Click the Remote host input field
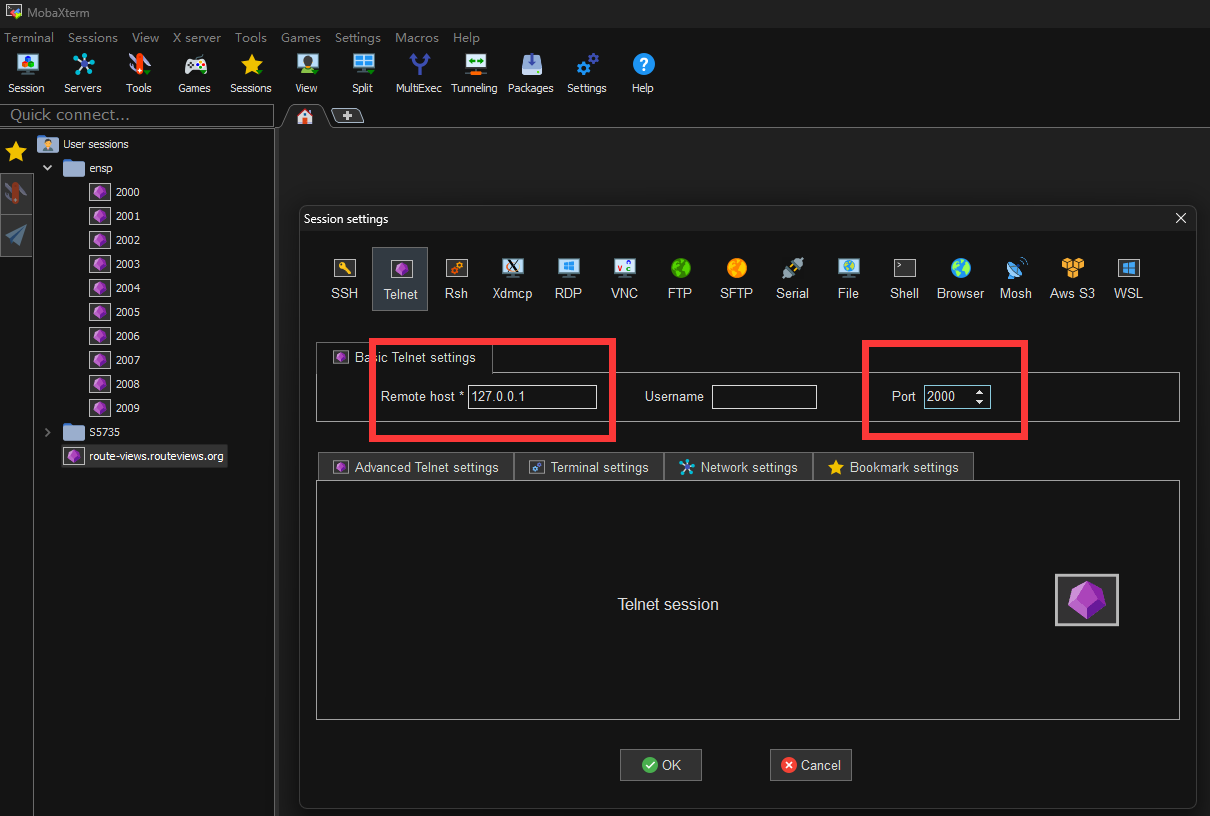Screen dimensions: 1210x816 pos(532,397)
